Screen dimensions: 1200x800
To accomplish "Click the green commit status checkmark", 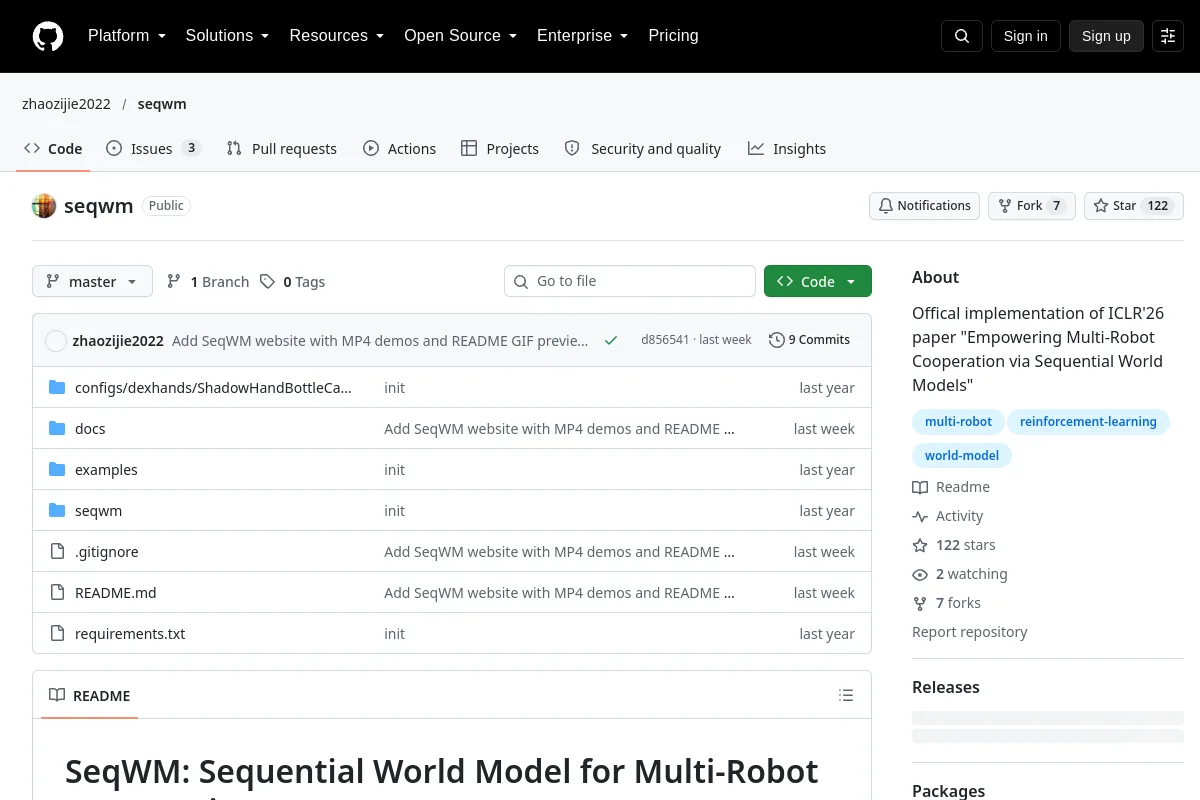I will (611, 340).
